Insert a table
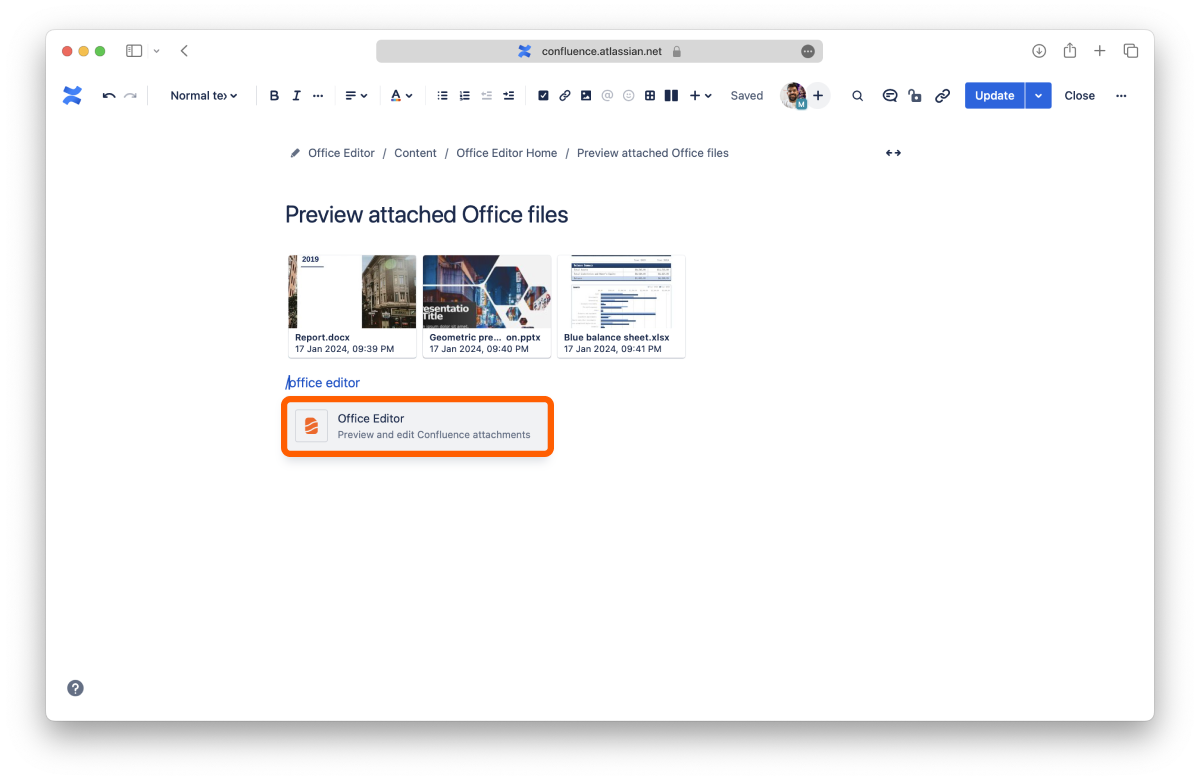The width and height of the screenshot is (1200, 780). pos(650,96)
